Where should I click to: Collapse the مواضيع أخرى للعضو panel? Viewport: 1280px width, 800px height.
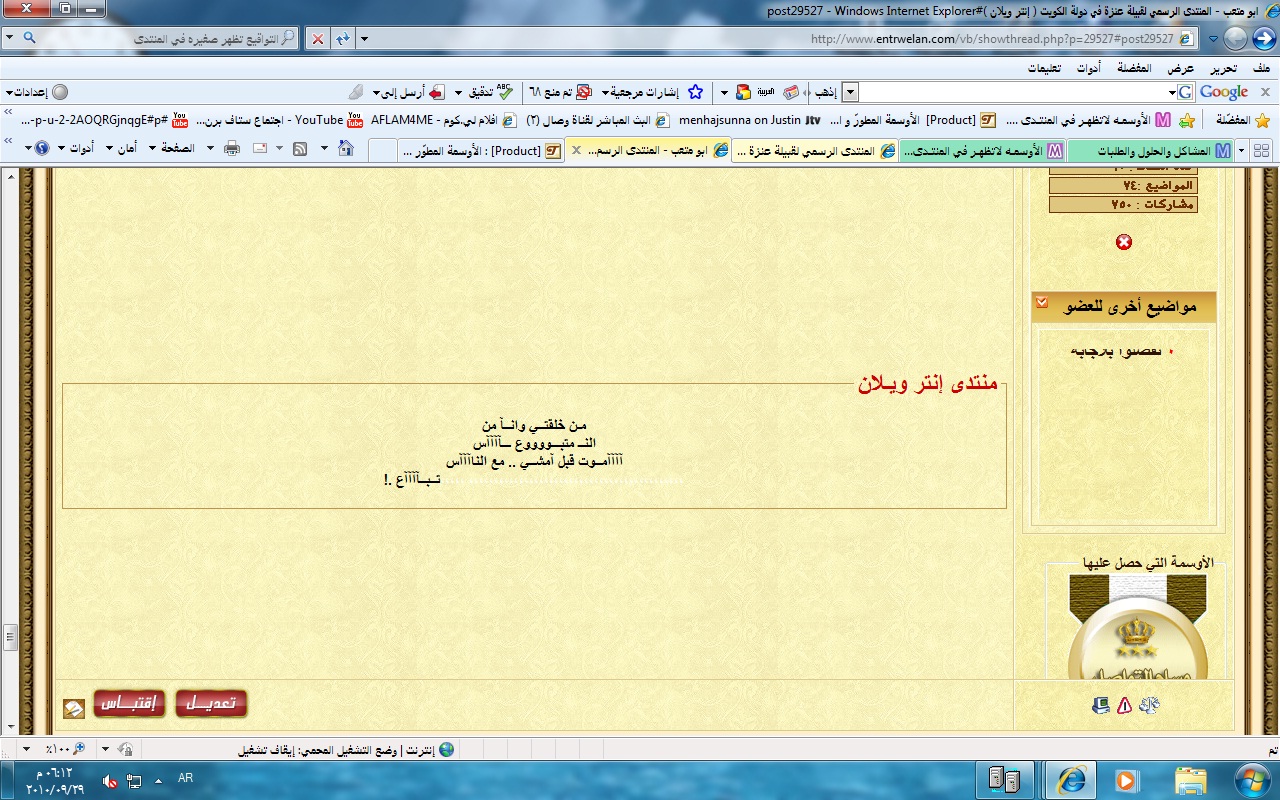click(1042, 303)
